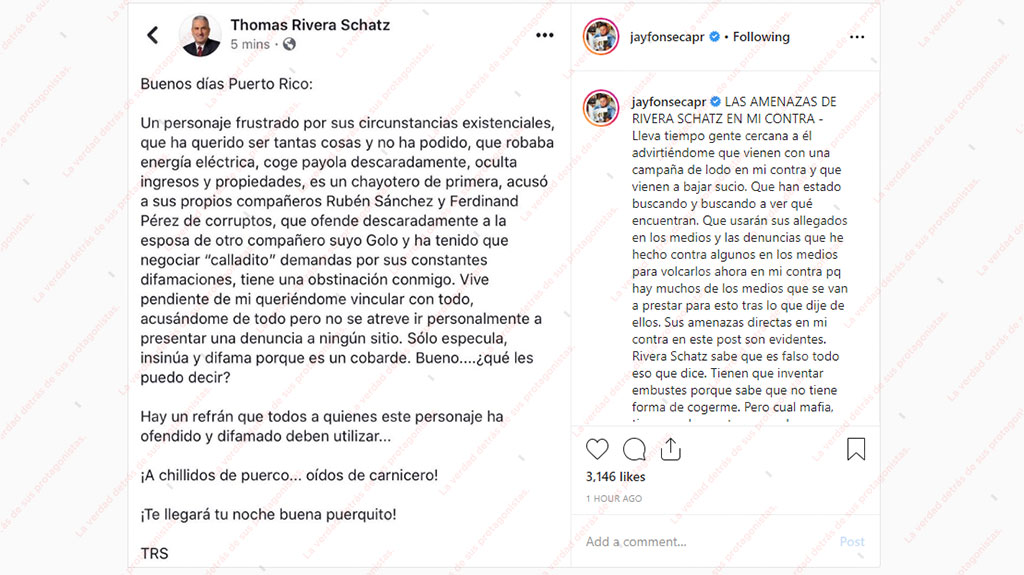
Task: Open jayfonsecapr username in Instagram header
Action: [x=667, y=37]
